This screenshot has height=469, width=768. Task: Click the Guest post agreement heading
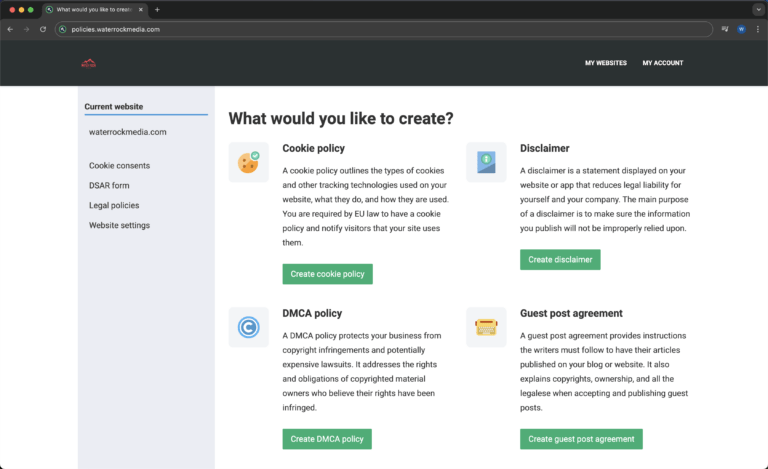coord(571,313)
